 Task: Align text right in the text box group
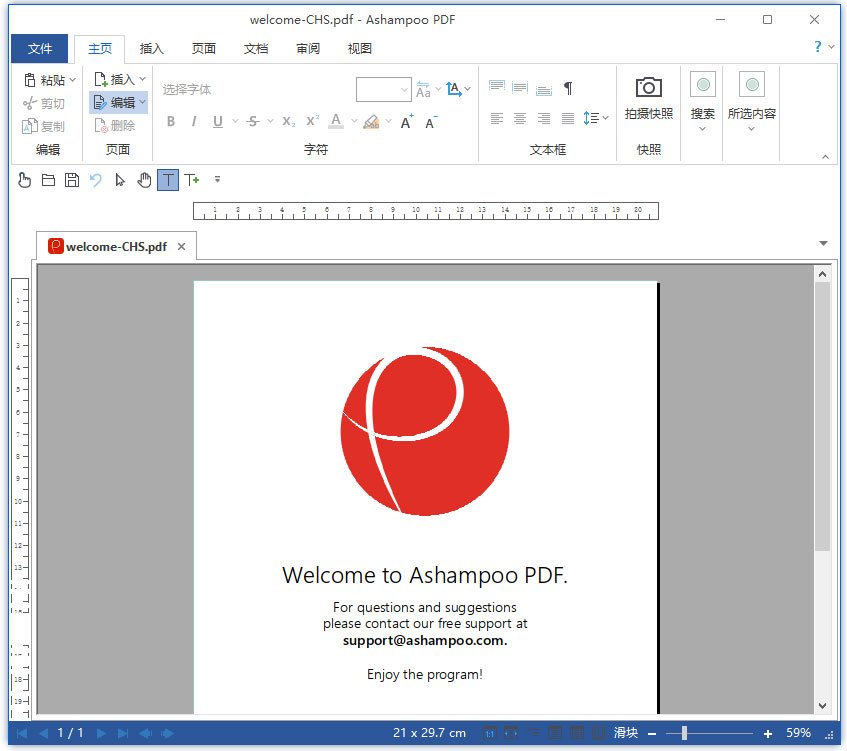coord(544,118)
